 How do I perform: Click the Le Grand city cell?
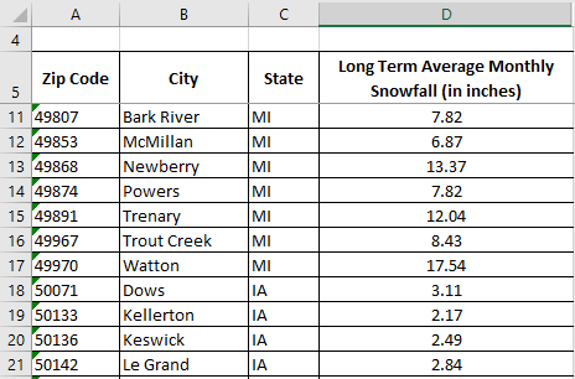(184, 364)
